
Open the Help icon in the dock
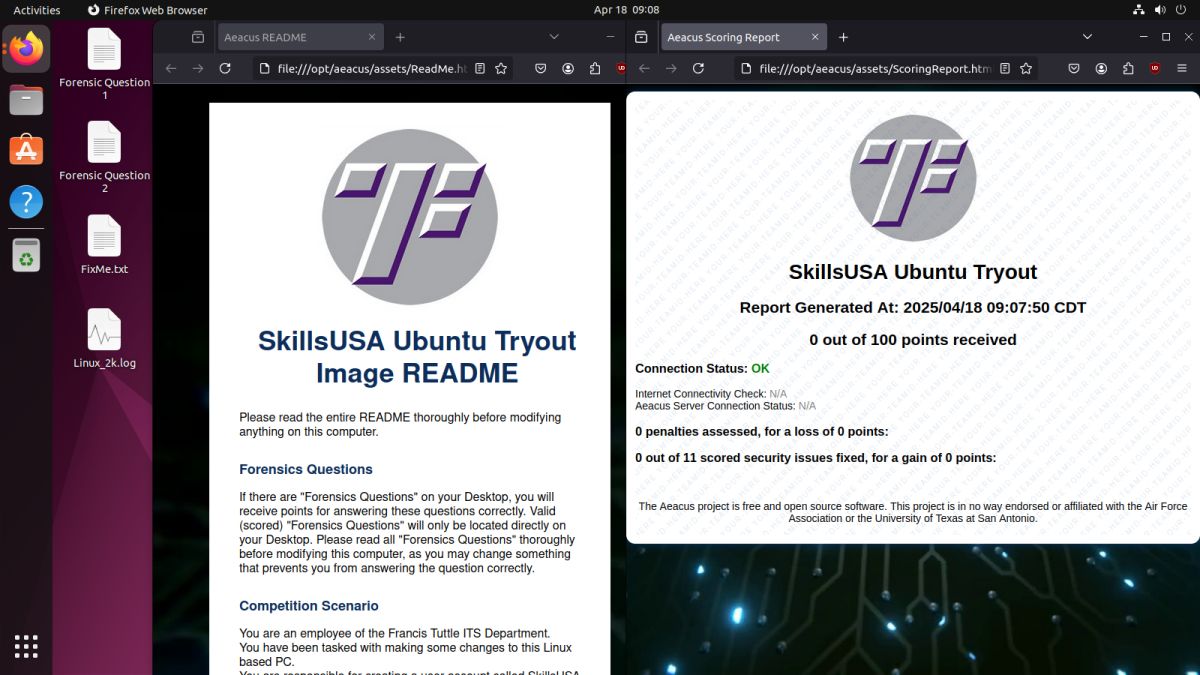(x=26, y=202)
